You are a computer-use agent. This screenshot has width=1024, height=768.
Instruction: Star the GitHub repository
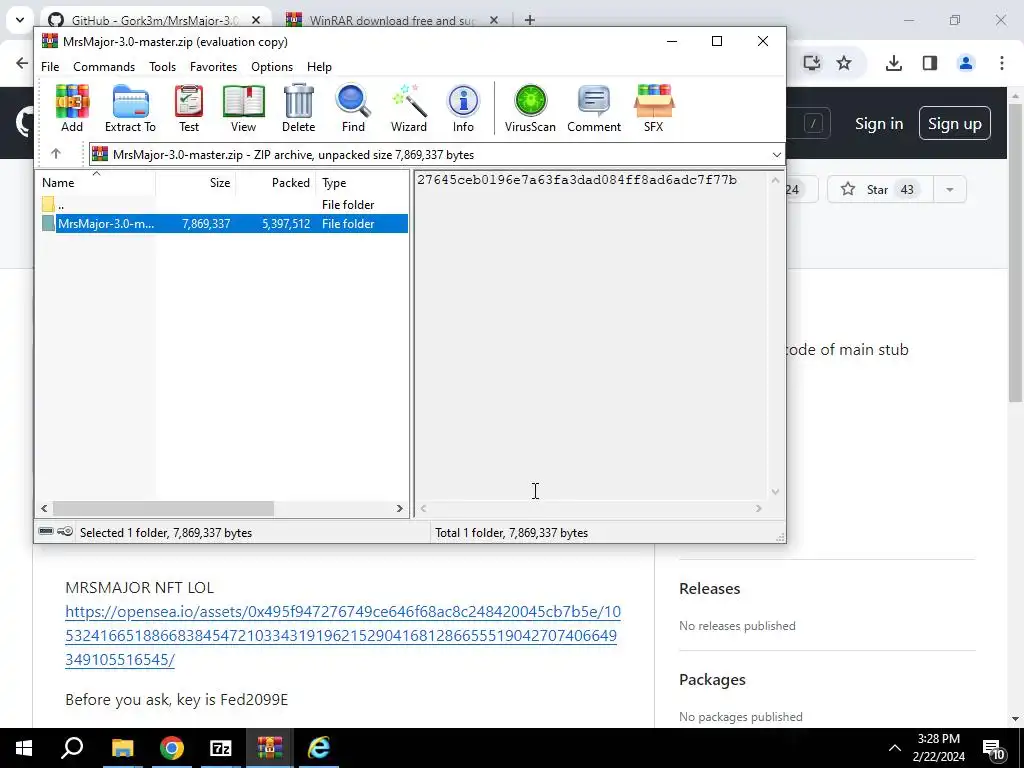tap(880, 189)
